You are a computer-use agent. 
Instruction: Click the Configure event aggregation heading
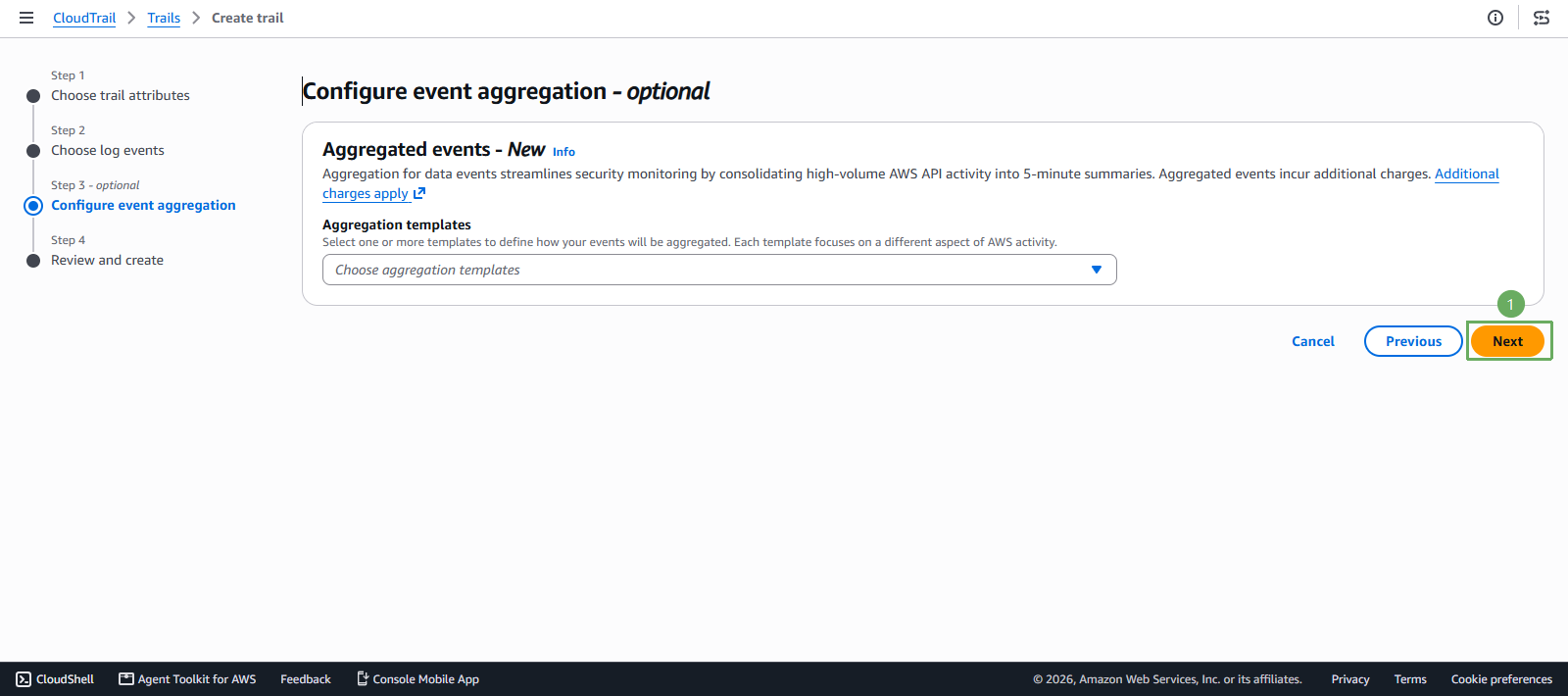507,91
